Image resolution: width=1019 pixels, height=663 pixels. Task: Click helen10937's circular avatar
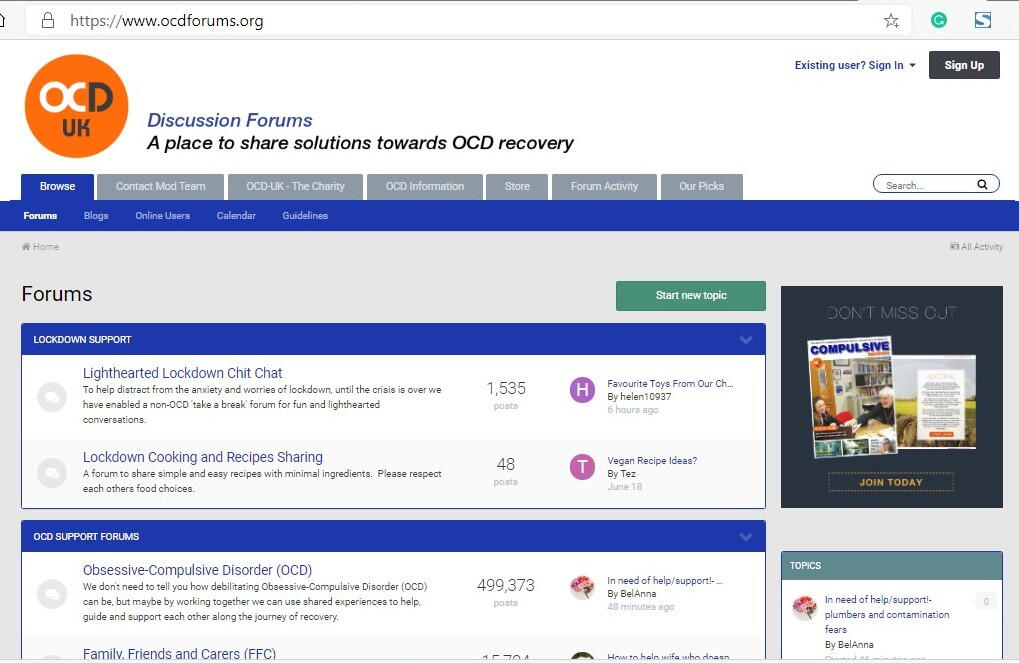tap(582, 390)
